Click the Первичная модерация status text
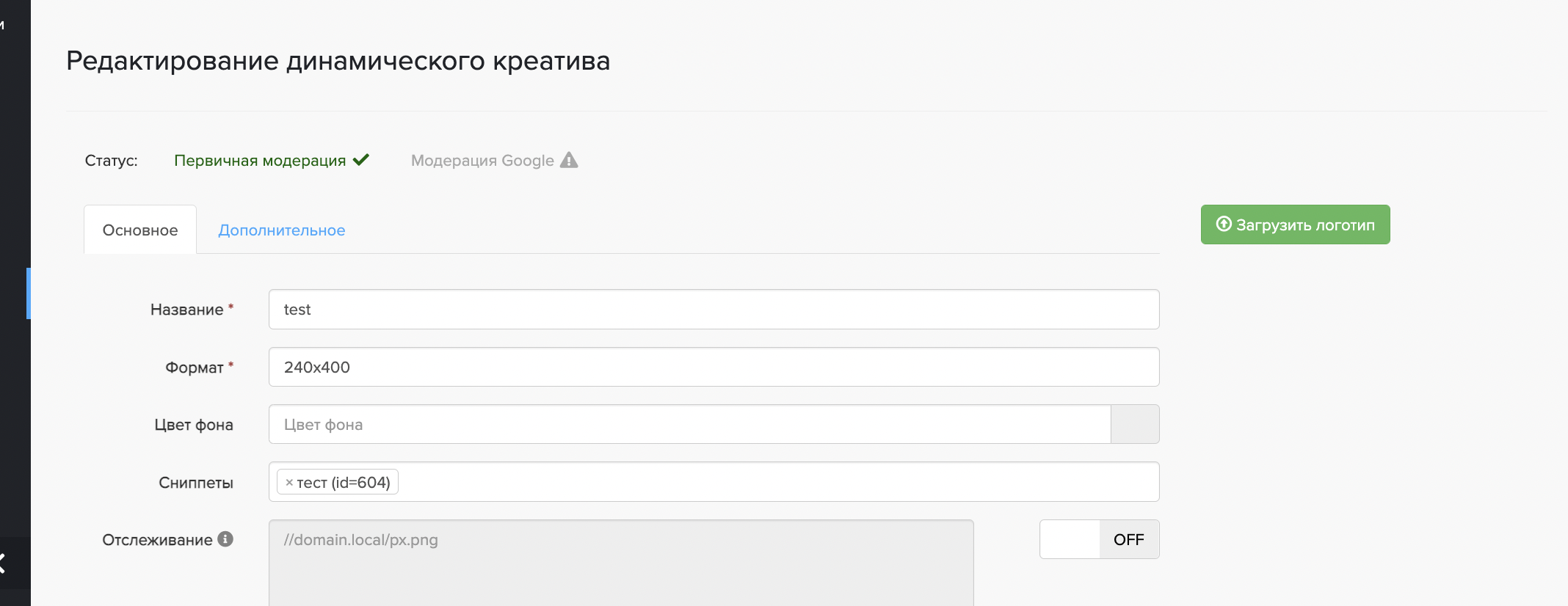The height and width of the screenshot is (606, 1568). 260,161
